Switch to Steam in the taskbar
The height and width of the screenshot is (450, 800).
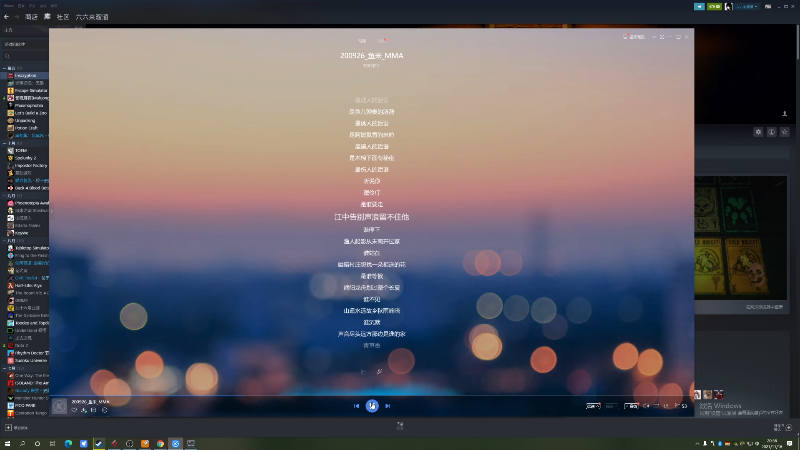point(99,444)
